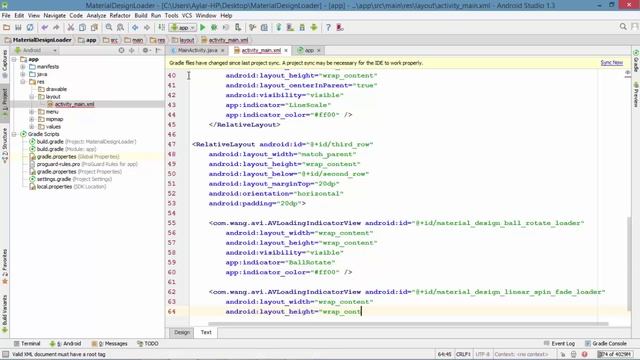Viewport: 640px width, 360px height.
Task: Open Android Device Monitor icon
Action: click(x=314, y=27)
